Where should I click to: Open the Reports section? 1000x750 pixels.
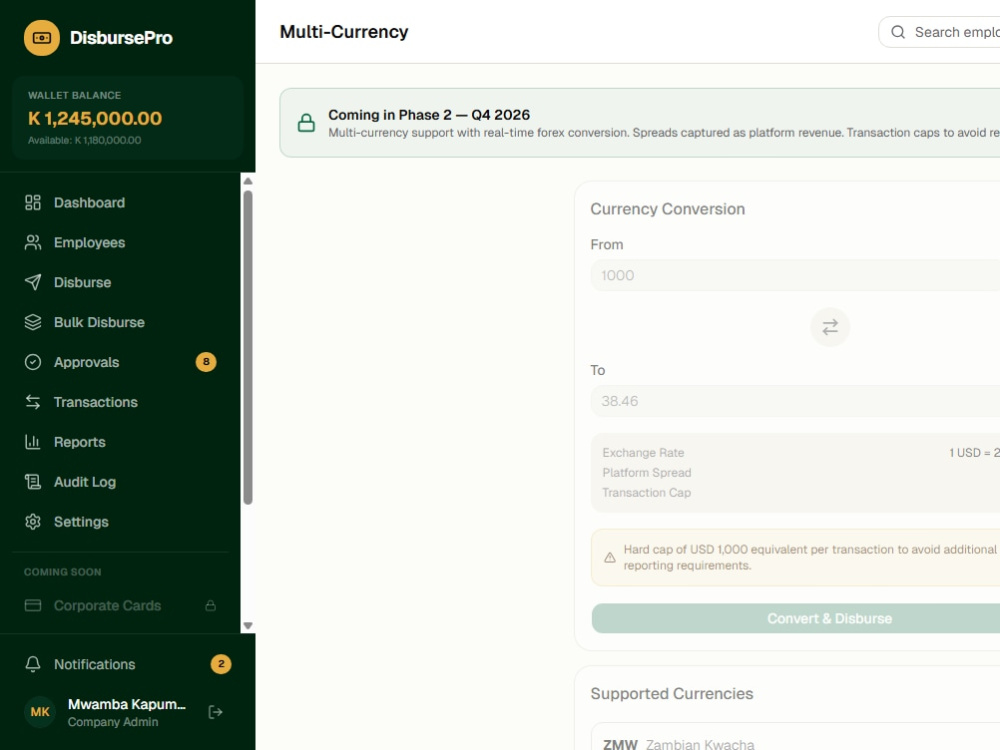click(121, 442)
